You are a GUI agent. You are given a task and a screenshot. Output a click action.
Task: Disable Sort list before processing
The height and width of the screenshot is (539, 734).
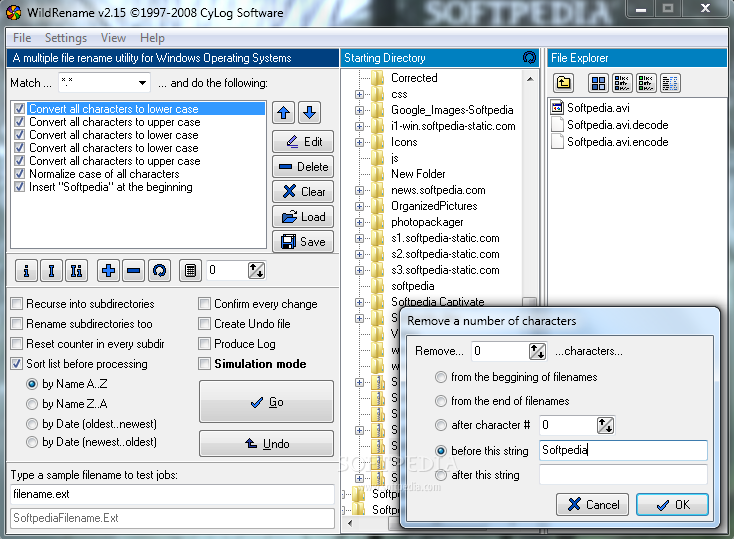(17, 363)
